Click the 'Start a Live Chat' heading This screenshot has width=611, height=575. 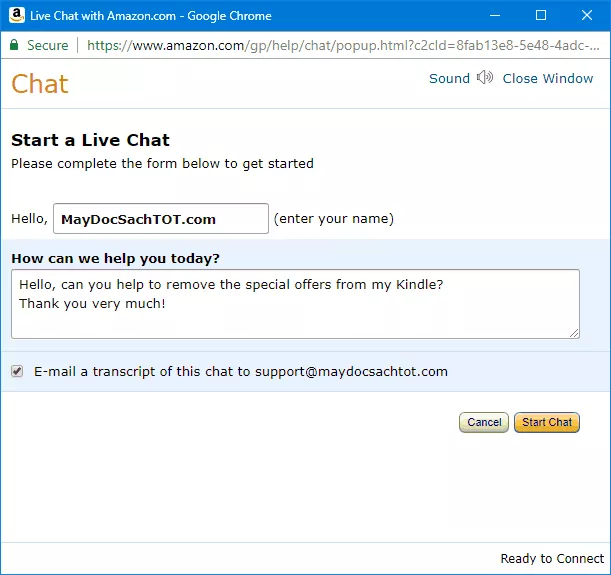point(90,140)
